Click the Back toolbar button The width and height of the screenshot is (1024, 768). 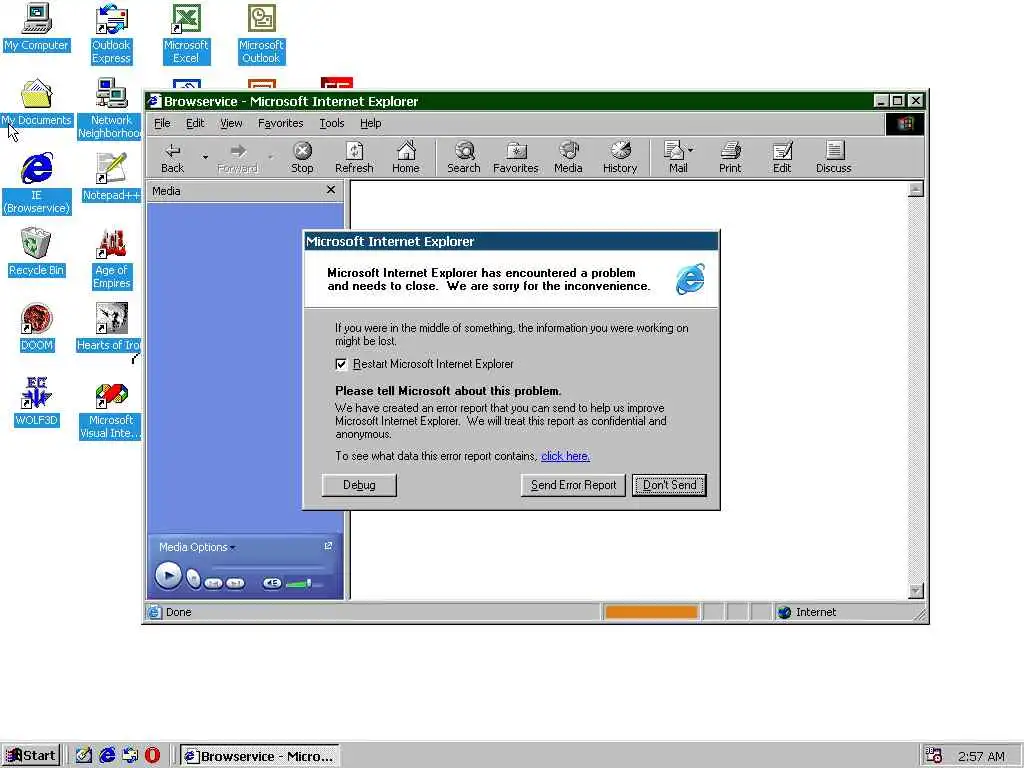[172, 157]
